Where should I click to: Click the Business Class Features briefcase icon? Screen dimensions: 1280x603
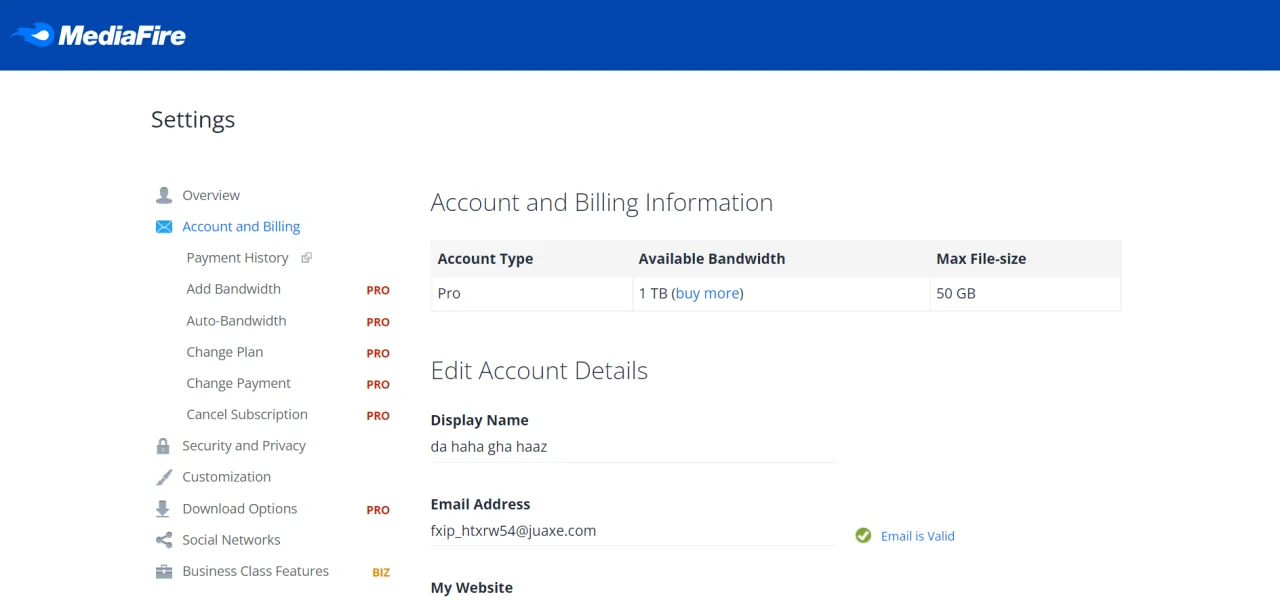164,572
